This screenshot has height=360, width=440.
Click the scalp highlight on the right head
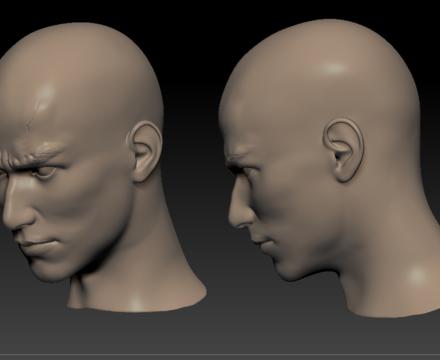point(333,68)
